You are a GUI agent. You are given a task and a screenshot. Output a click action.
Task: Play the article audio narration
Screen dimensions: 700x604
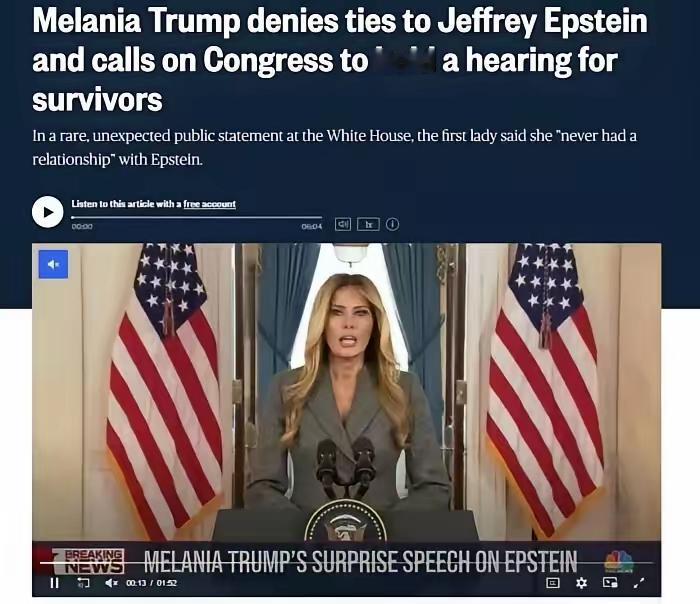click(x=47, y=212)
